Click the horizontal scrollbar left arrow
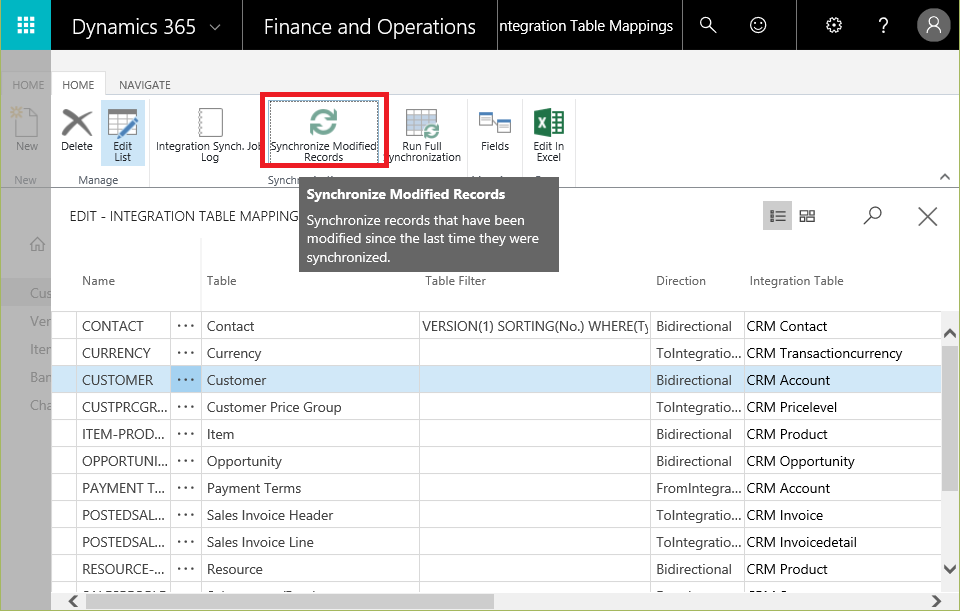960x611 pixels. [73, 601]
